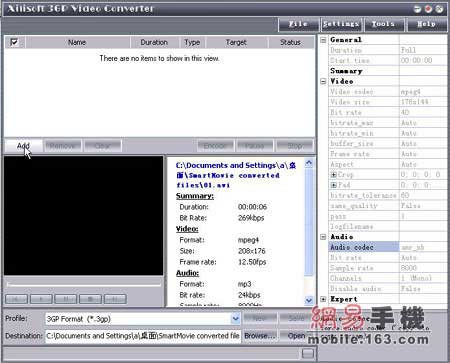Select the Audio codec property row
Viewport: 450px width, 363px height.
tap(388, 247)
